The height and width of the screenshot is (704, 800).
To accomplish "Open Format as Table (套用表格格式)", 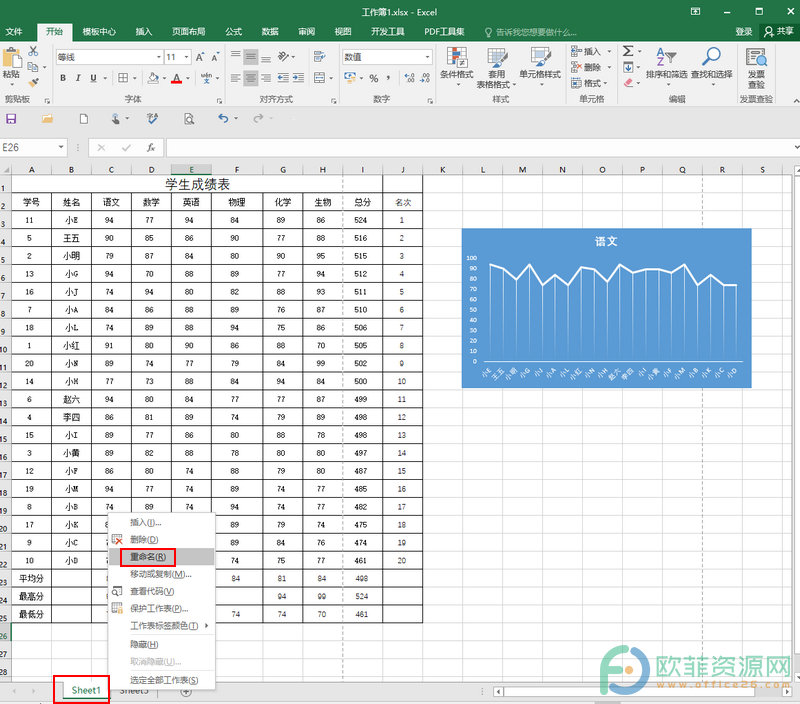I will (496, 68).
